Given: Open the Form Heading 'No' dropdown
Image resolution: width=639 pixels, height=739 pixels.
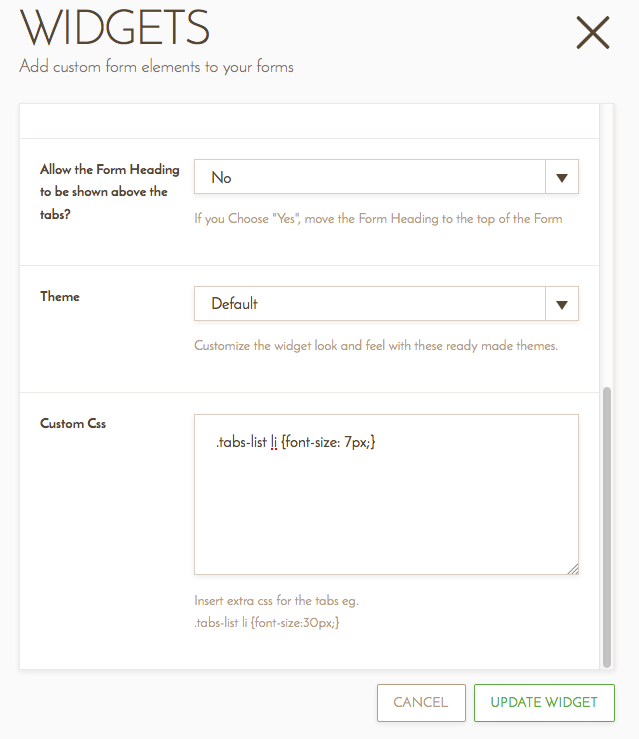Looking at the screenshot, I should [386, 177].
